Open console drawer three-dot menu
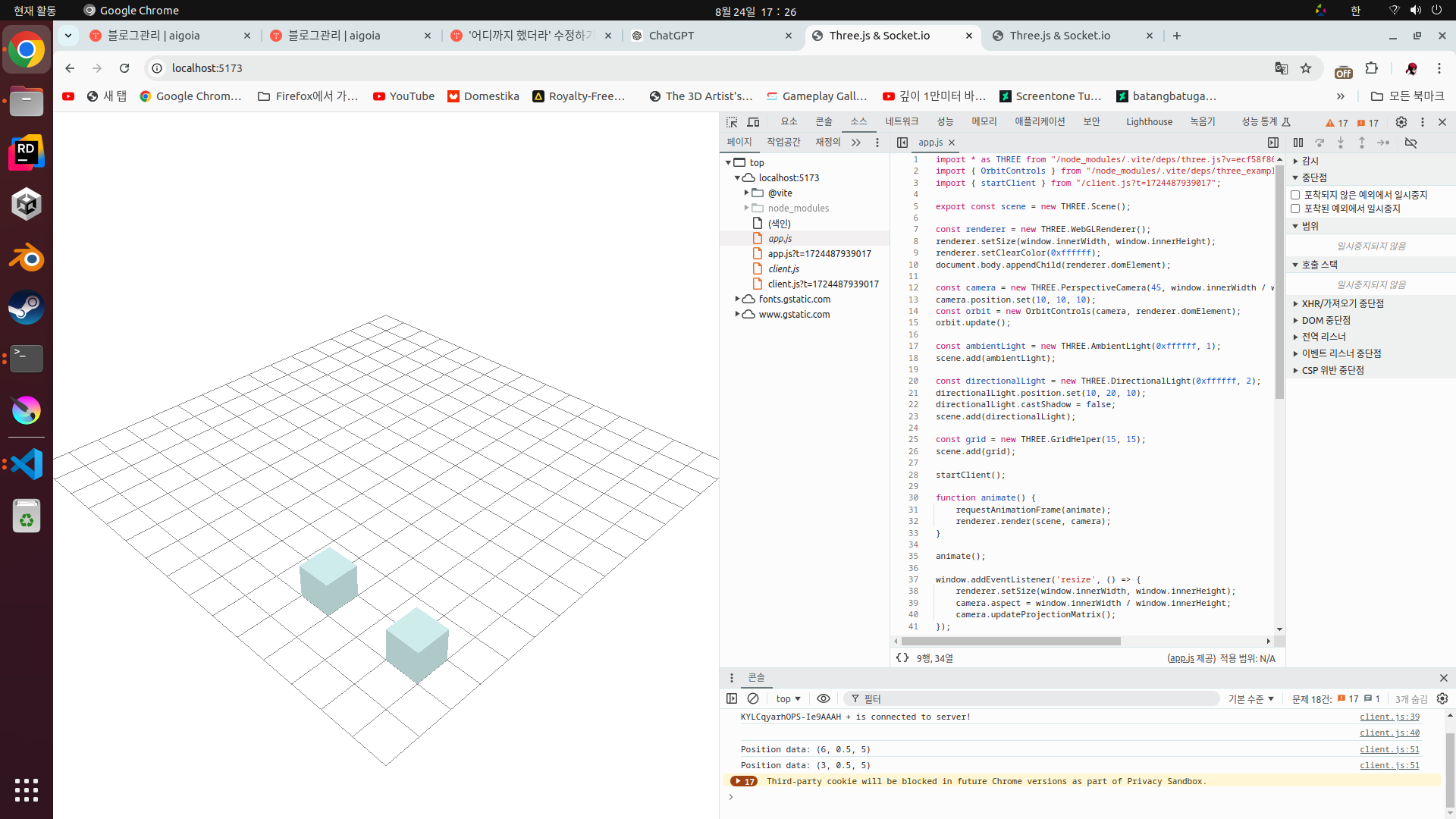This screenshot has height=819, width=1456. click(x=732, y=678)
